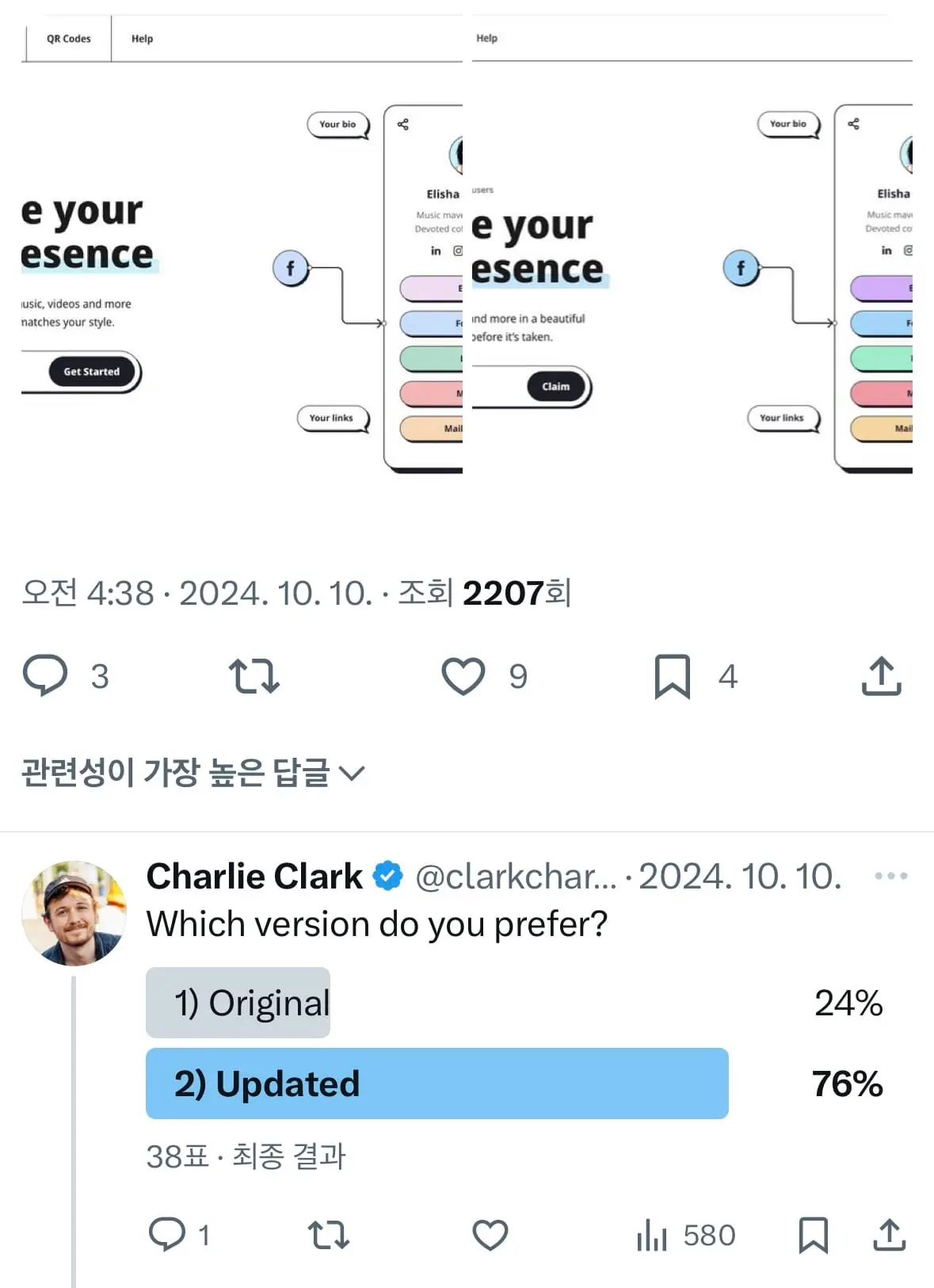Like the main tweet

coord(463,675)
